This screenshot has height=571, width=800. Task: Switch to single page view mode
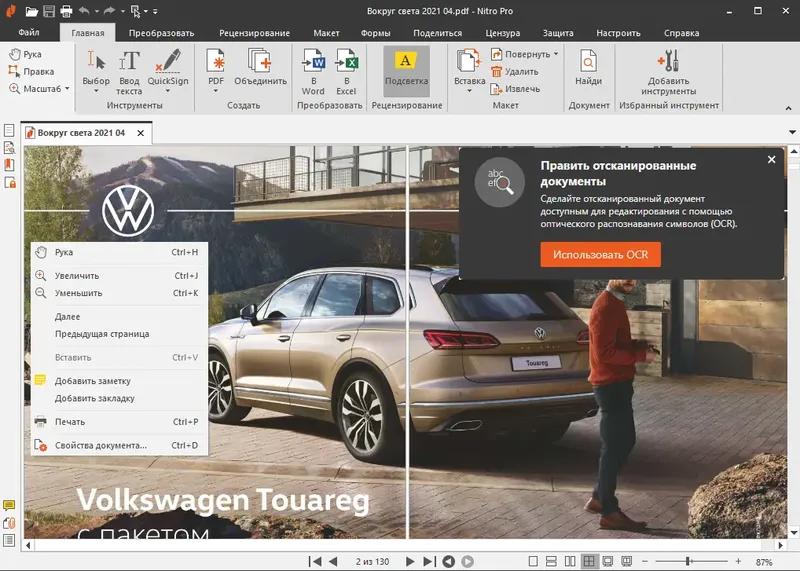tap(533, 561)
